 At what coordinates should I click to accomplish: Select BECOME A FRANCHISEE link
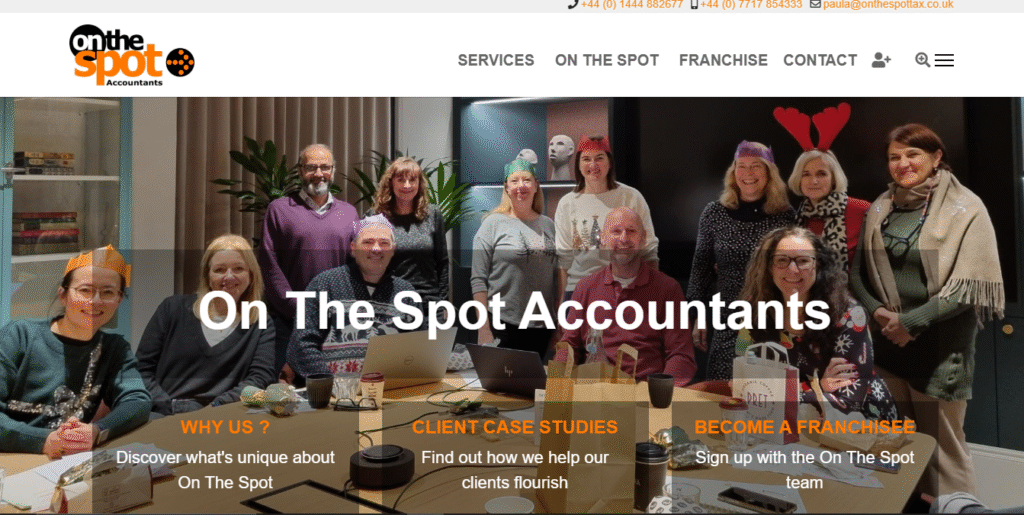coord(805,427)
